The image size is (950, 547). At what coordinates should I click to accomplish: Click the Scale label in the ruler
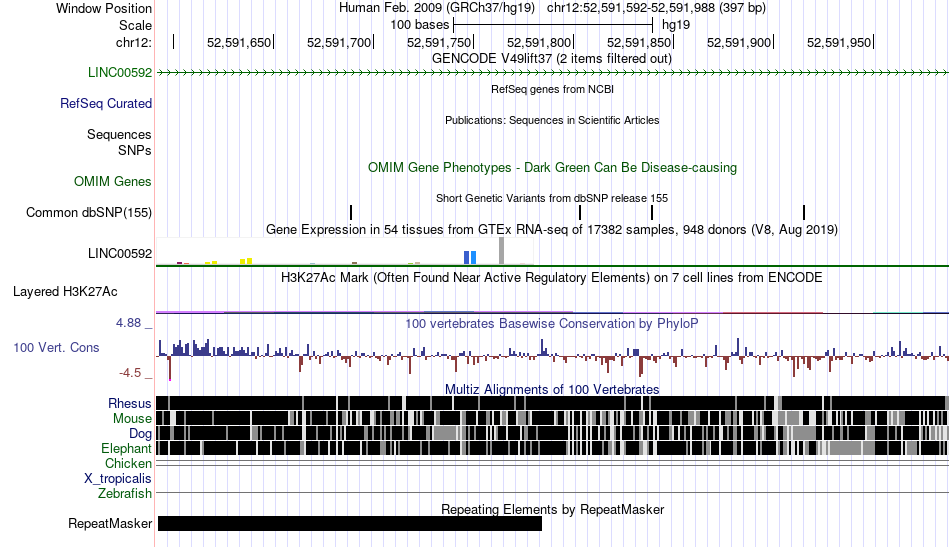[x=135, y=25]
